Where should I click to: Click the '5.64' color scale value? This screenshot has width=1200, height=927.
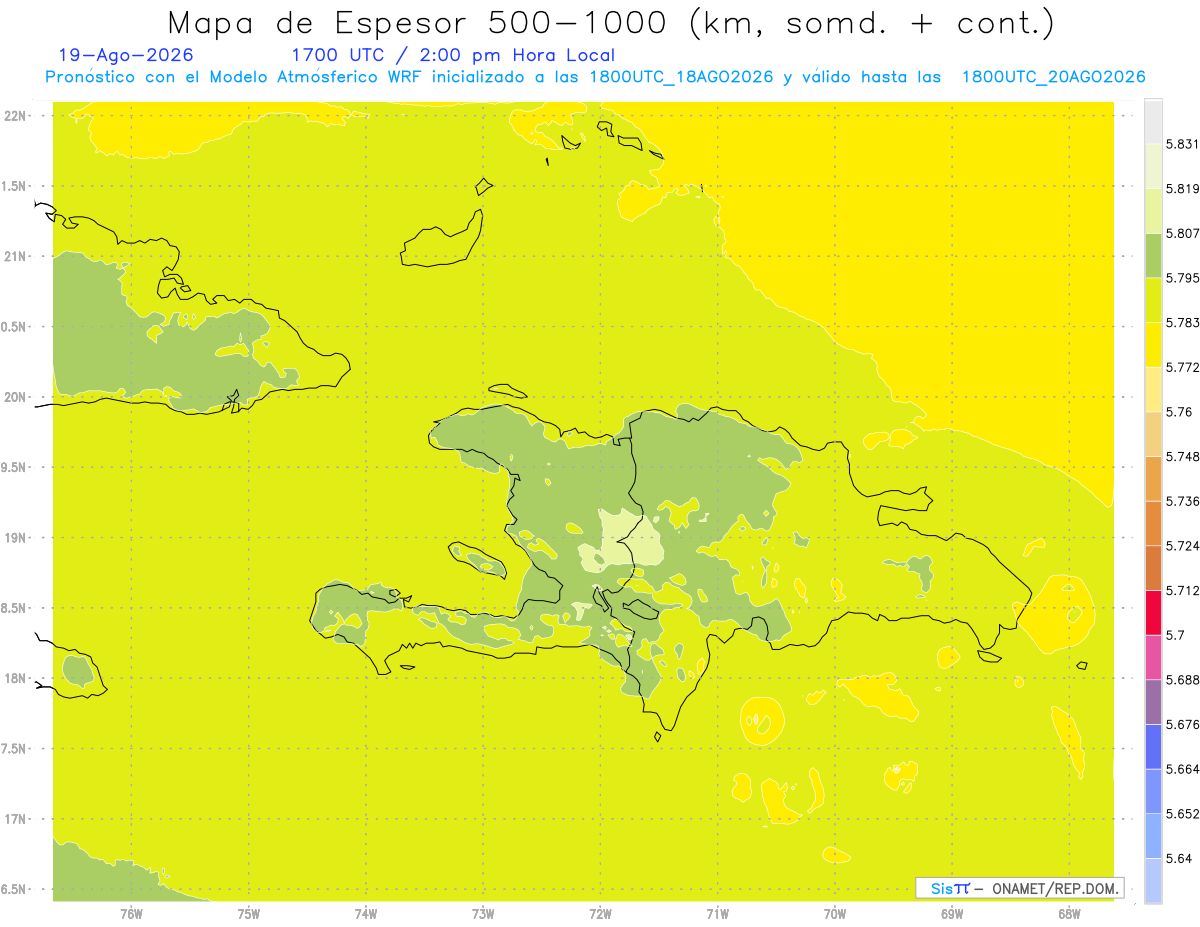click(1179, 858)
